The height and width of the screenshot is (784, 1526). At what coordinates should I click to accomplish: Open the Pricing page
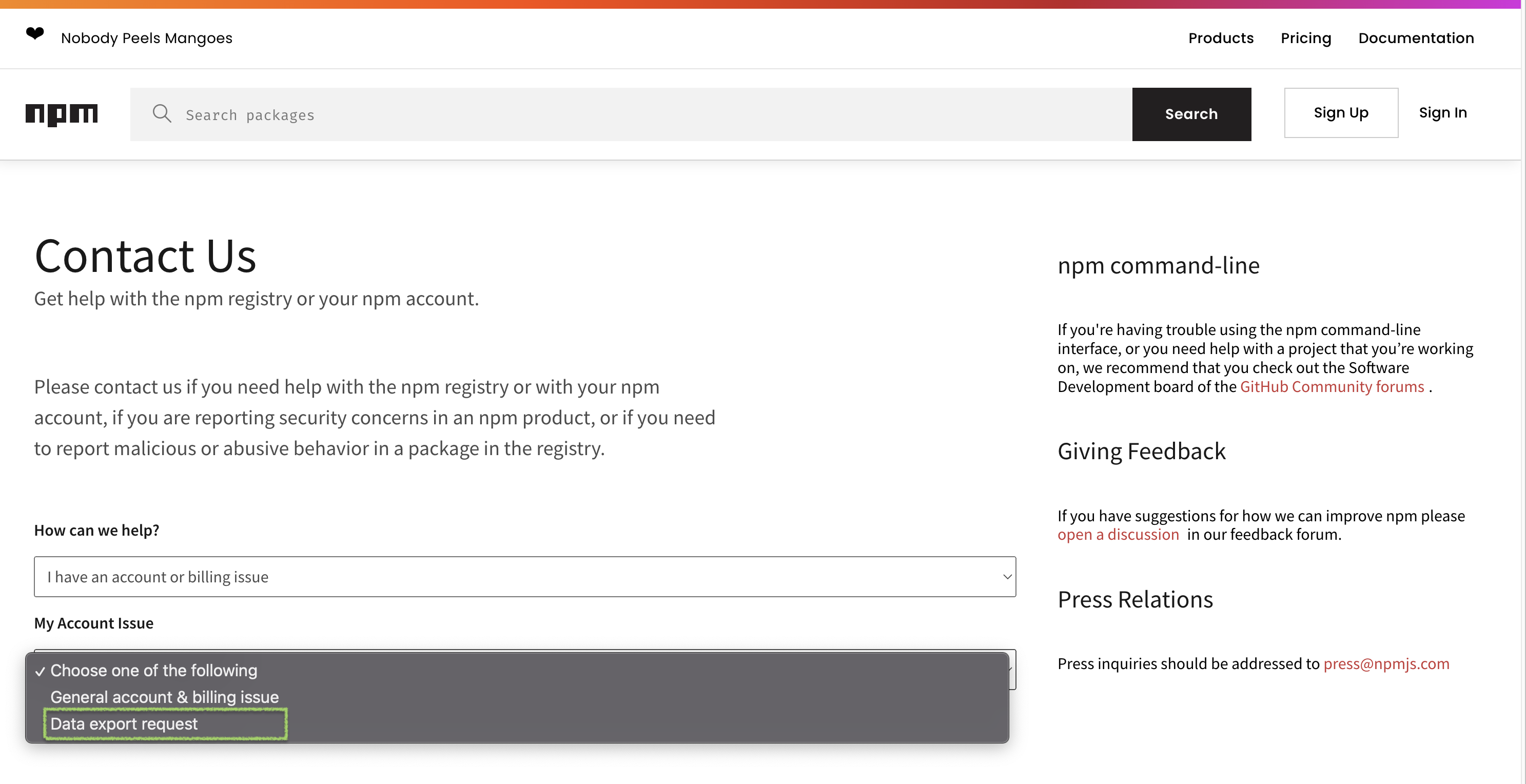1306,38
